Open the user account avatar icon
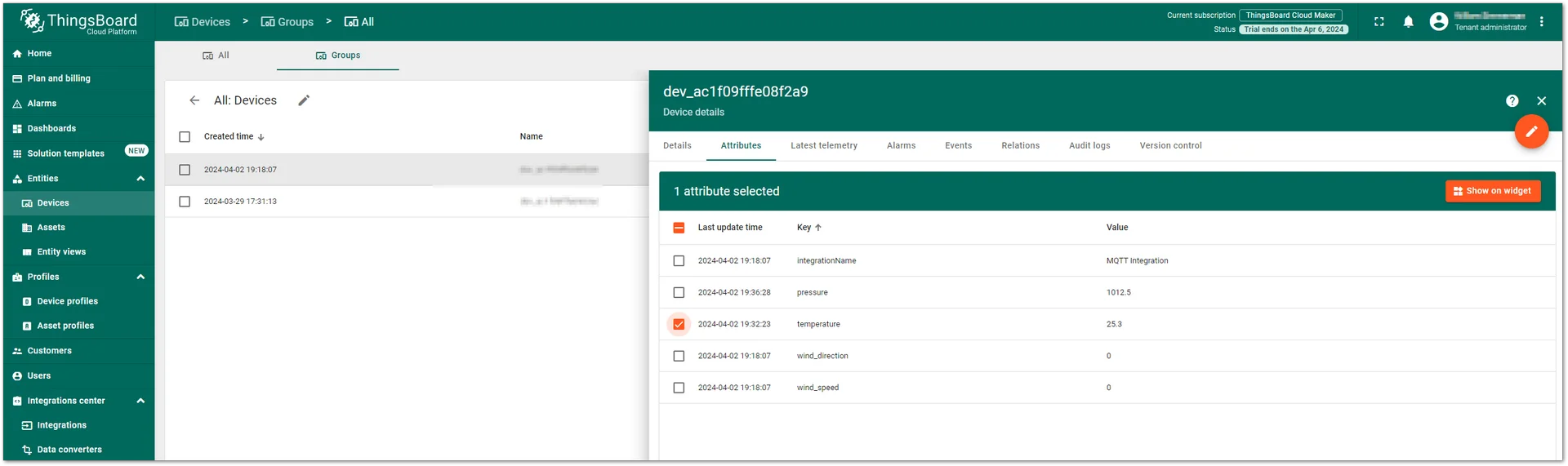This screenshot has height=466, width=1568. coord(1438,22)
